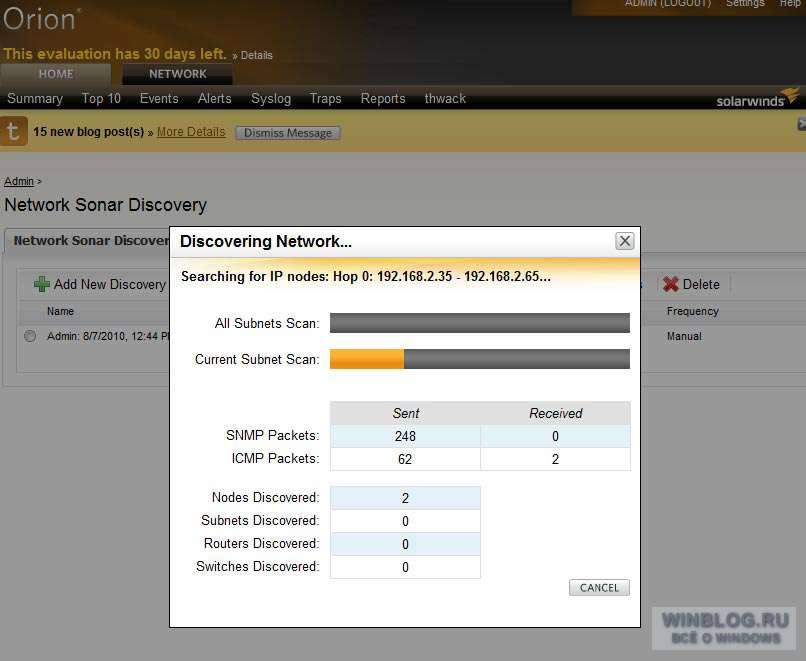Click the red X Delete icon
The height and width of the screenshot is (661, 806).
coord(670,284)
